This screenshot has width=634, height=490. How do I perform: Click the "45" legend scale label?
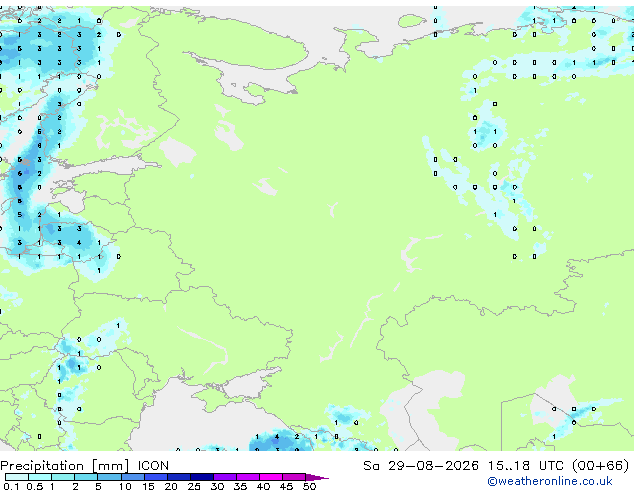286,486
